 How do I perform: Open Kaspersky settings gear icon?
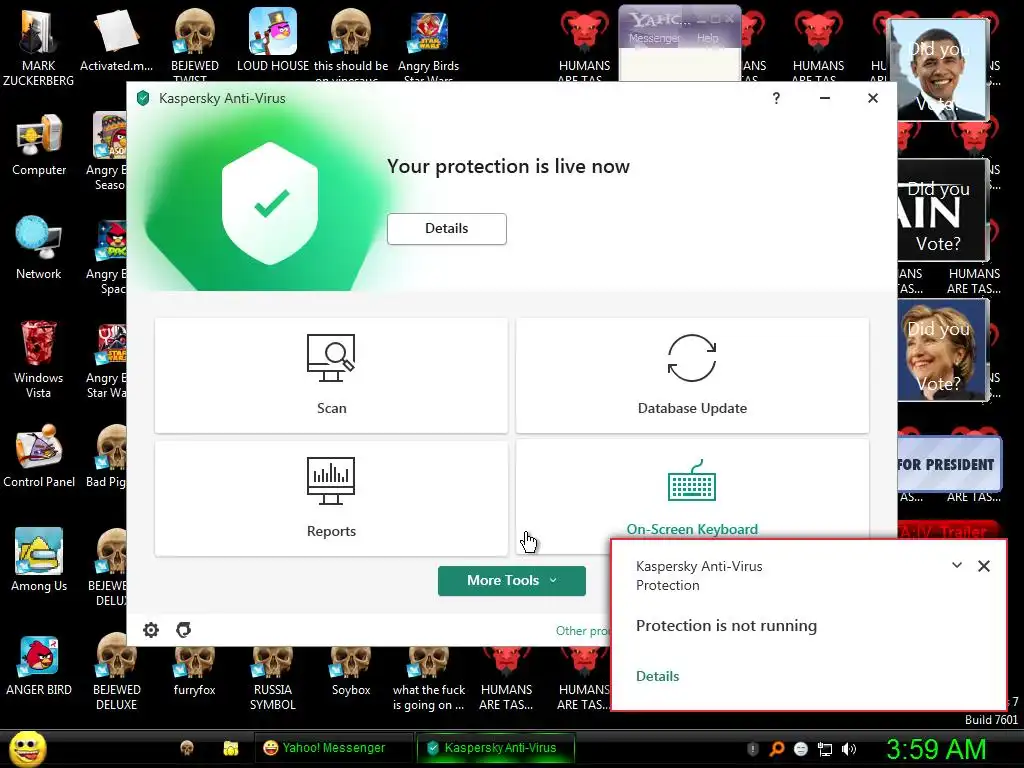click(x=151, y=630)
